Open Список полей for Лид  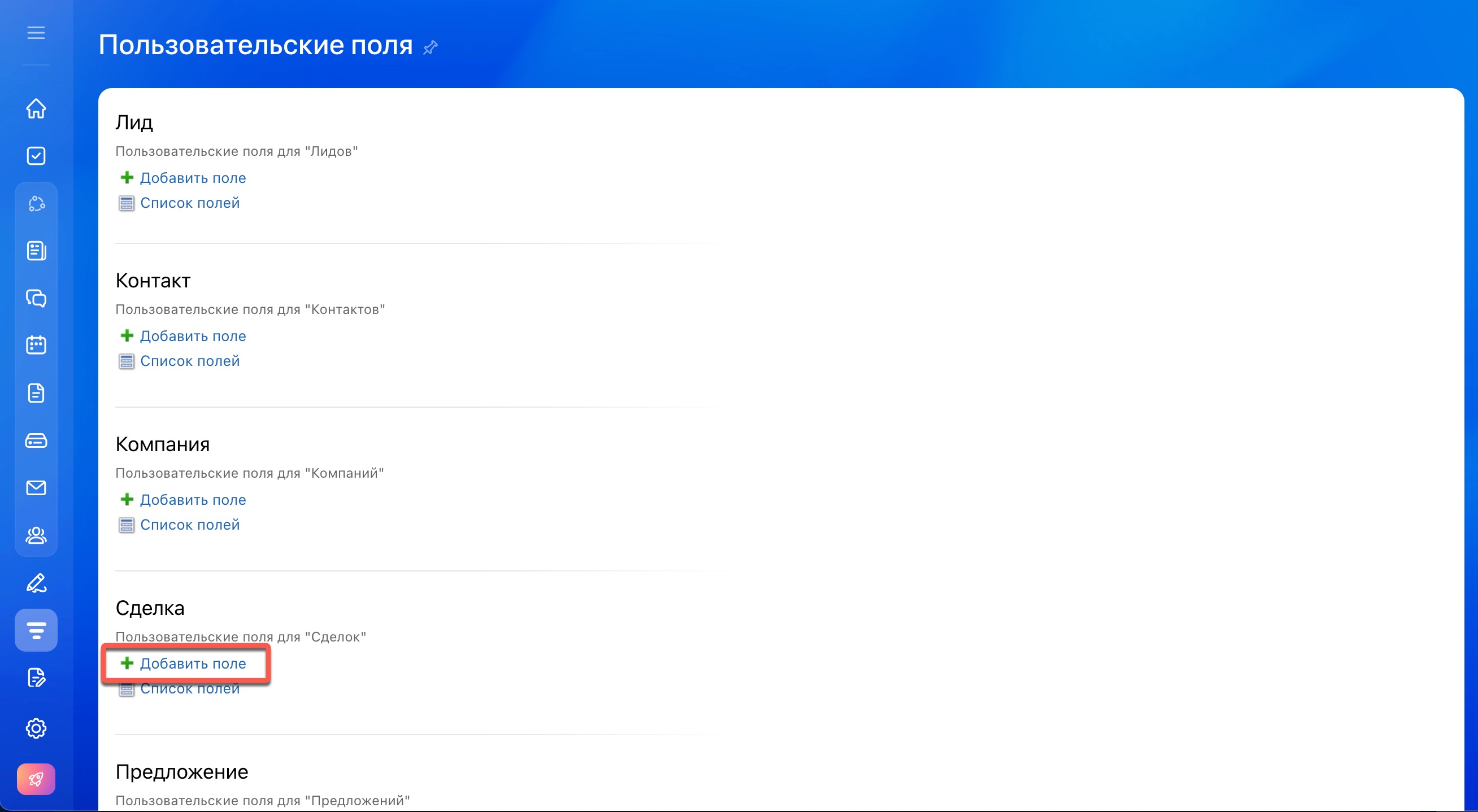[x=190, y=203]
